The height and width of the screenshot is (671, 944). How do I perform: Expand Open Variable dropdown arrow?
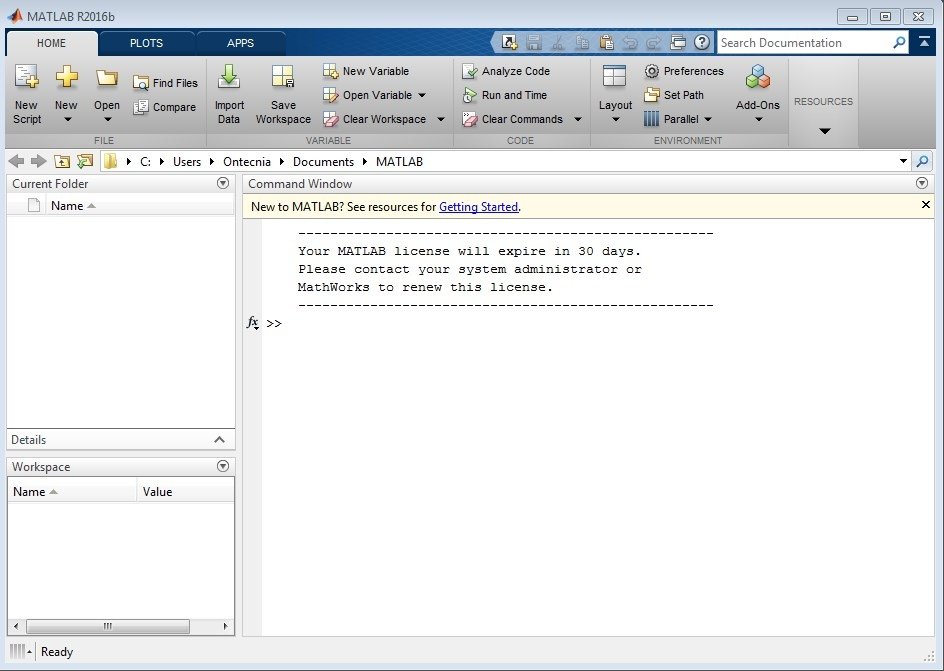click(x=421, y=95)
